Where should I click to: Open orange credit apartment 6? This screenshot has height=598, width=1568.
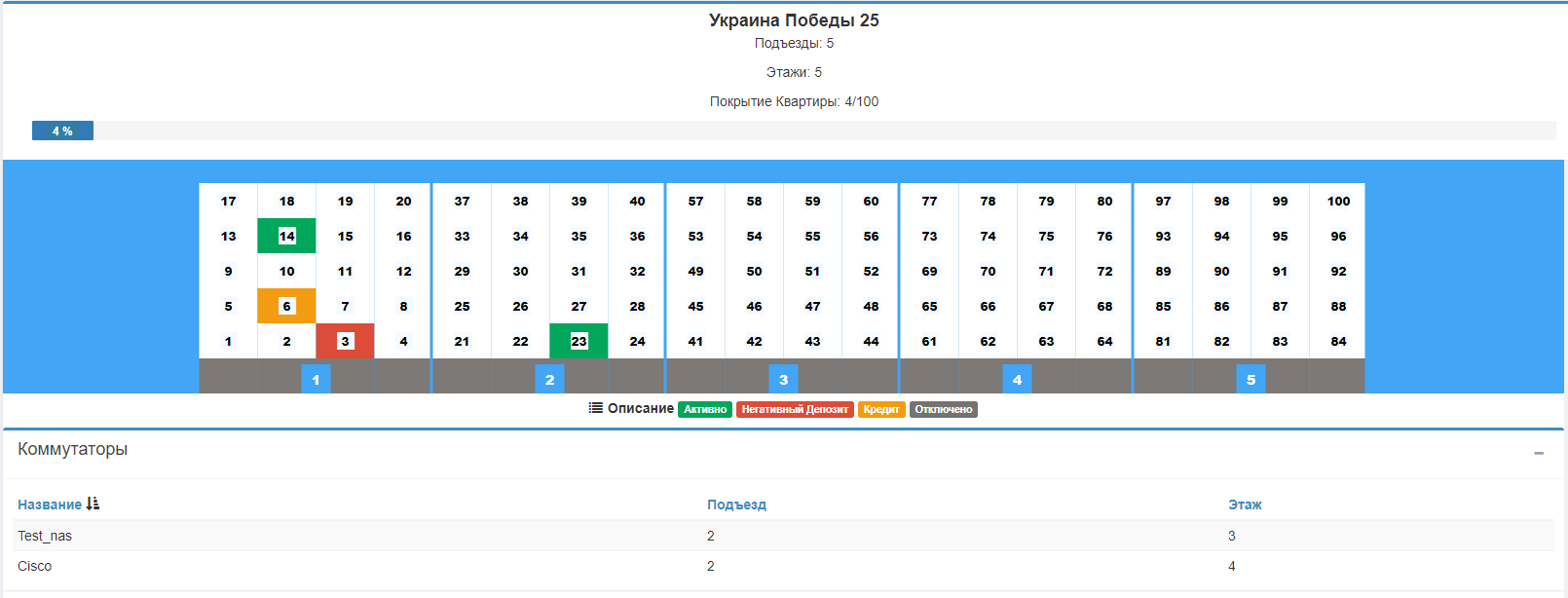coord(286,306)
